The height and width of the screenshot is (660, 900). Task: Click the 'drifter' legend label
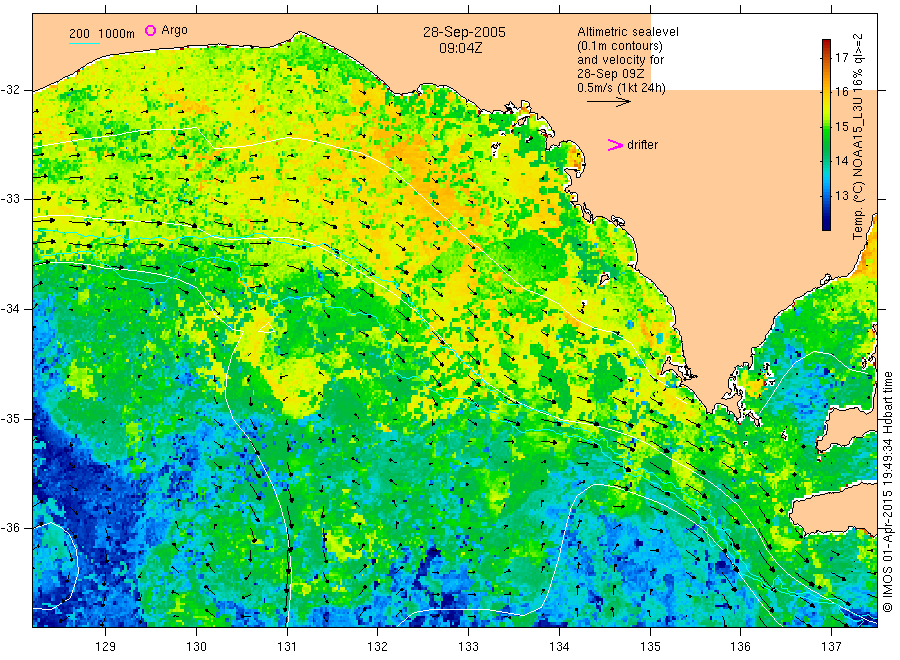(x=642, y=145)
